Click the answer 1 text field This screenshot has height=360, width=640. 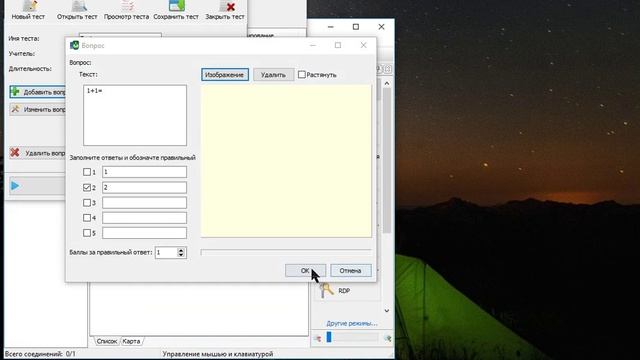(x=144, y=172)
